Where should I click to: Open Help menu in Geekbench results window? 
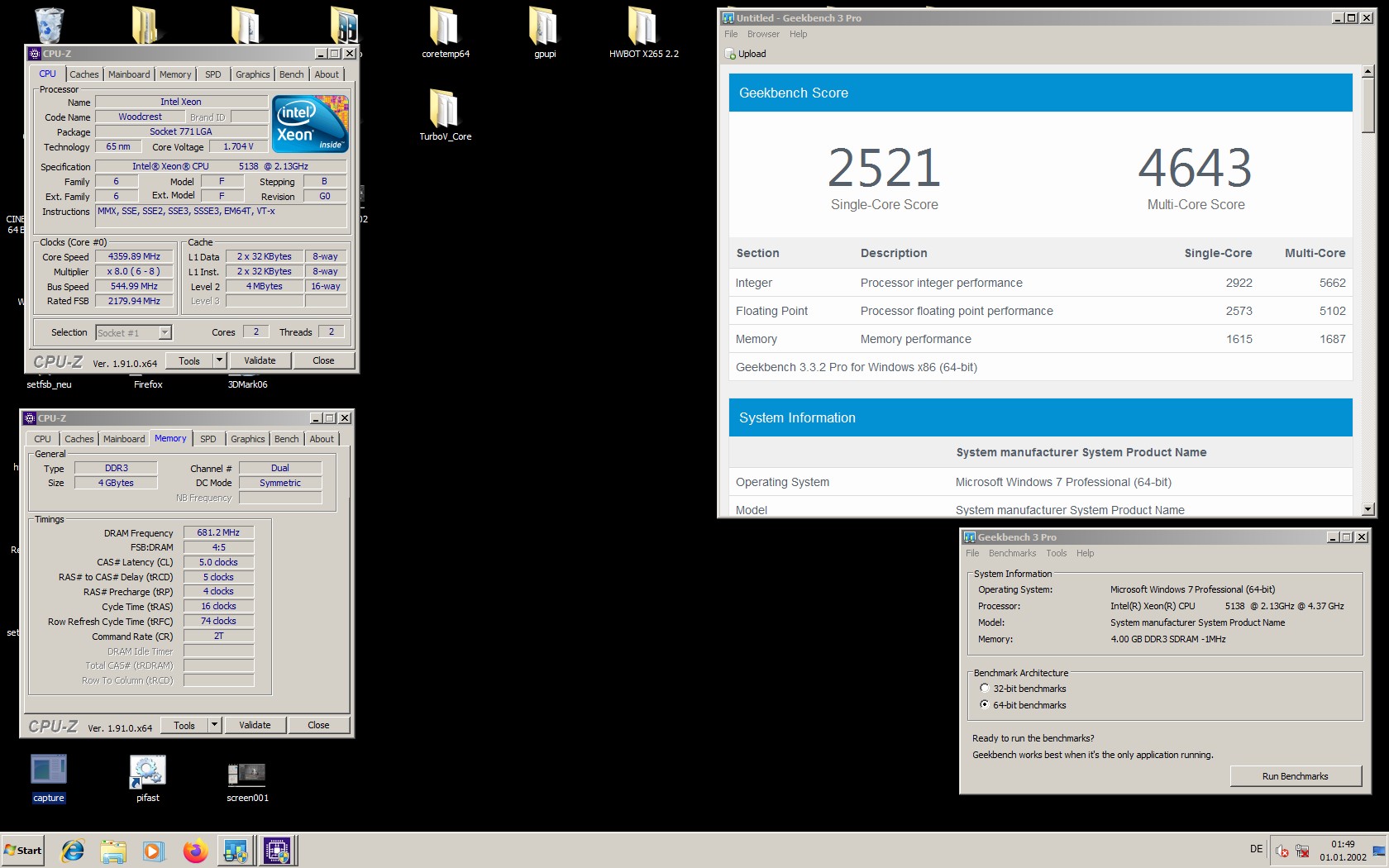coord(798,34)
